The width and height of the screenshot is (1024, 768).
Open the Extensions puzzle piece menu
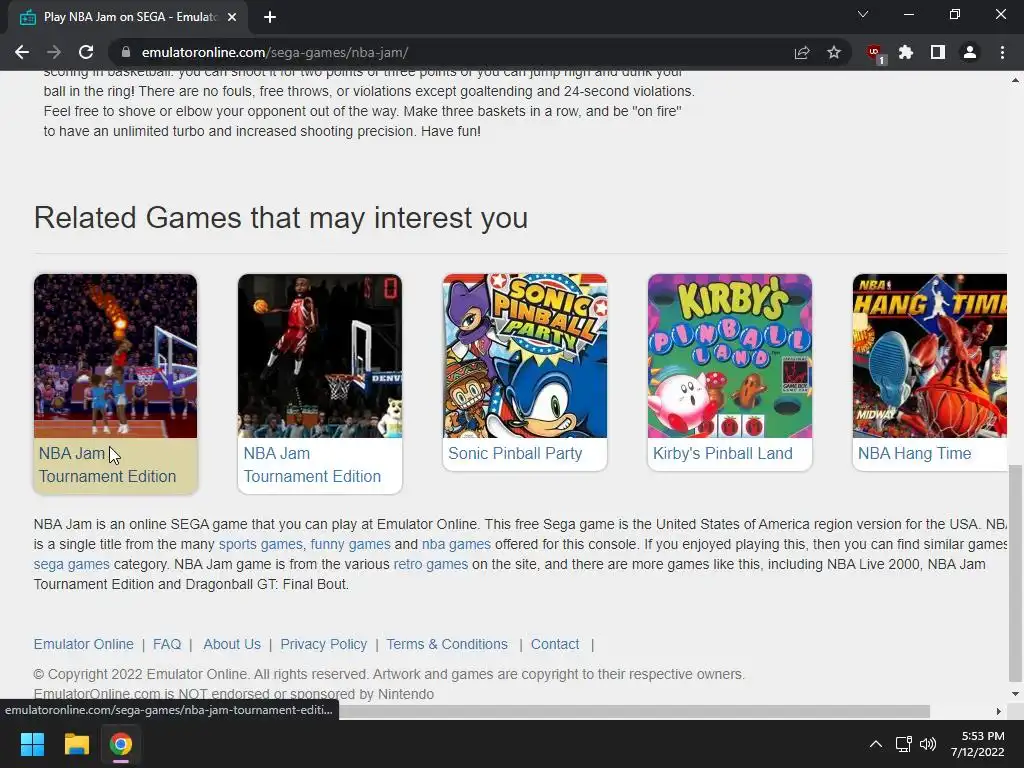tap(906, 52)
